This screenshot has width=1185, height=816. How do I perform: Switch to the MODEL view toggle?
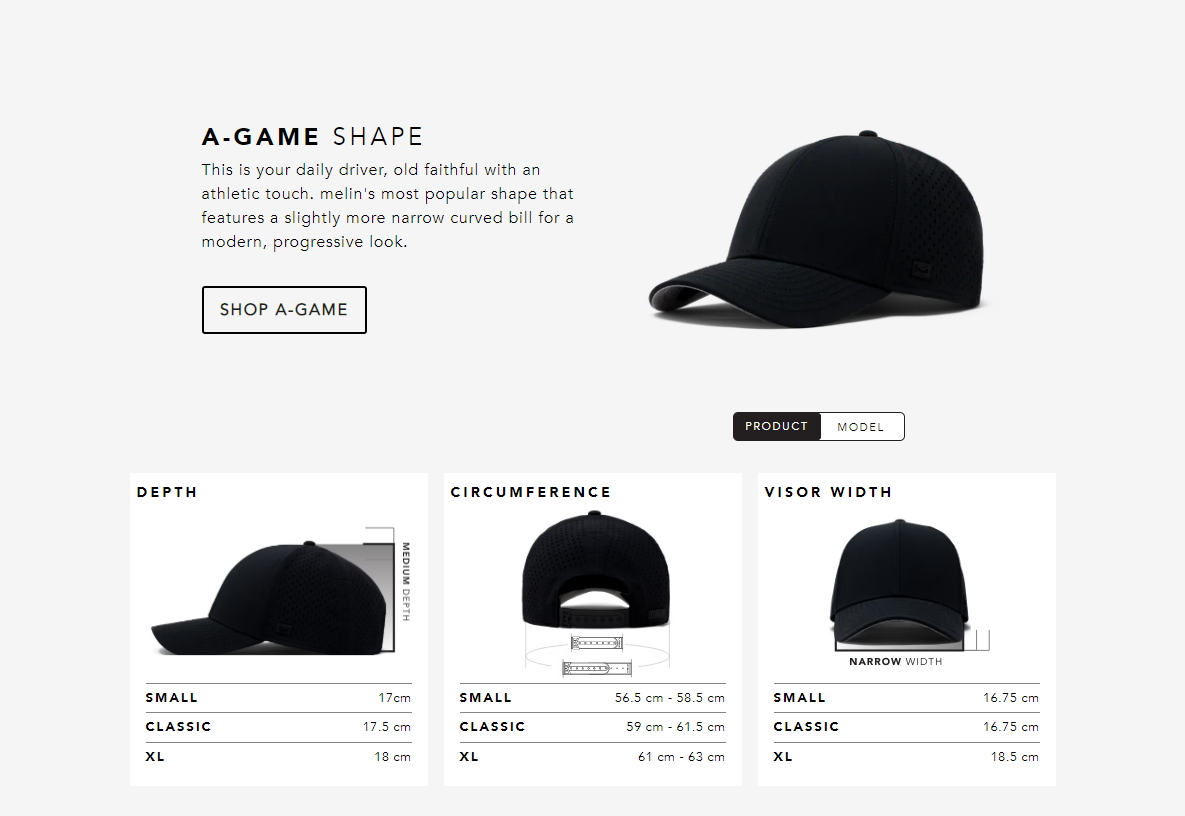(861, 427)
